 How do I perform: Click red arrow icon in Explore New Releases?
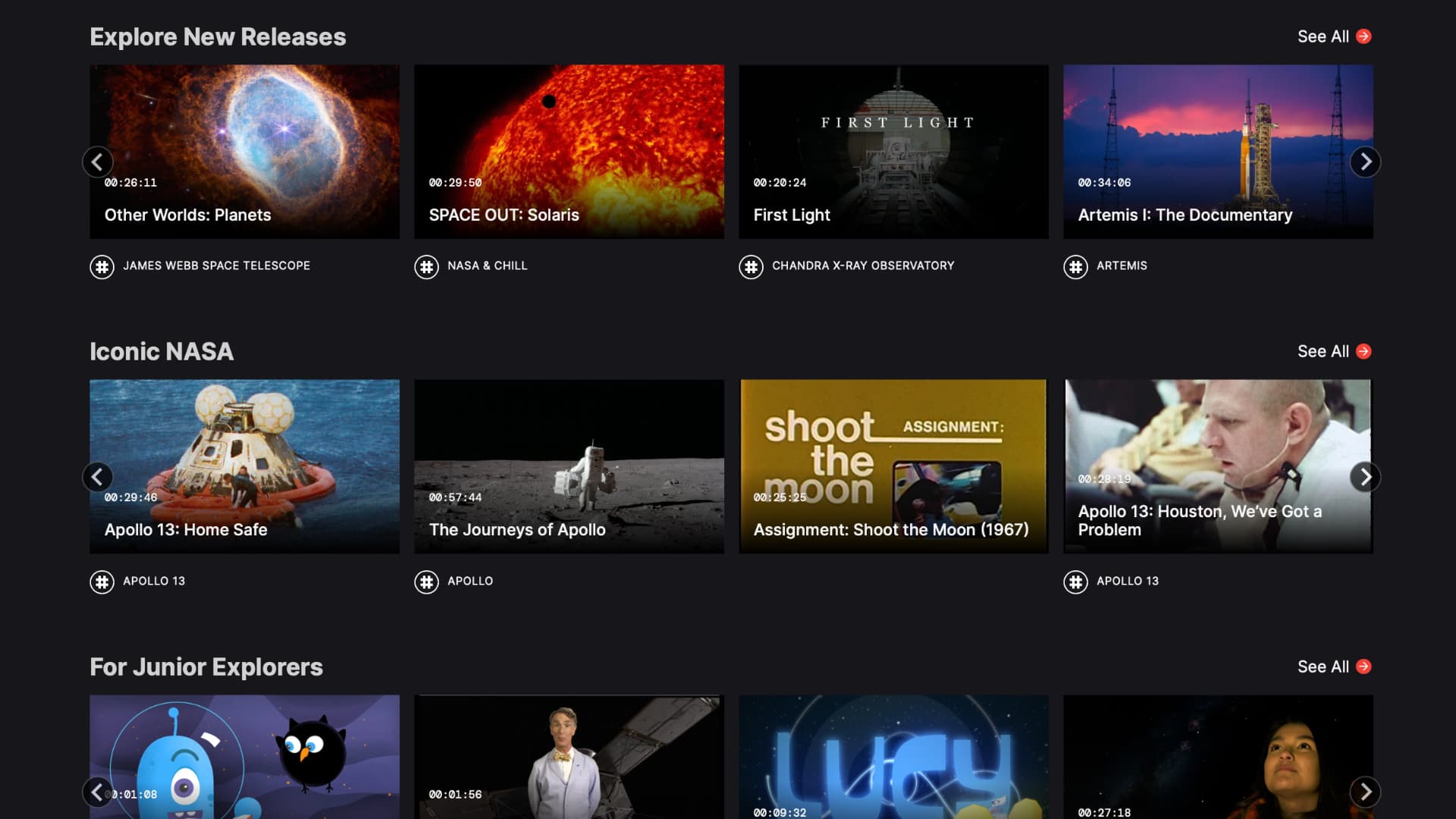click(1363, 36)
